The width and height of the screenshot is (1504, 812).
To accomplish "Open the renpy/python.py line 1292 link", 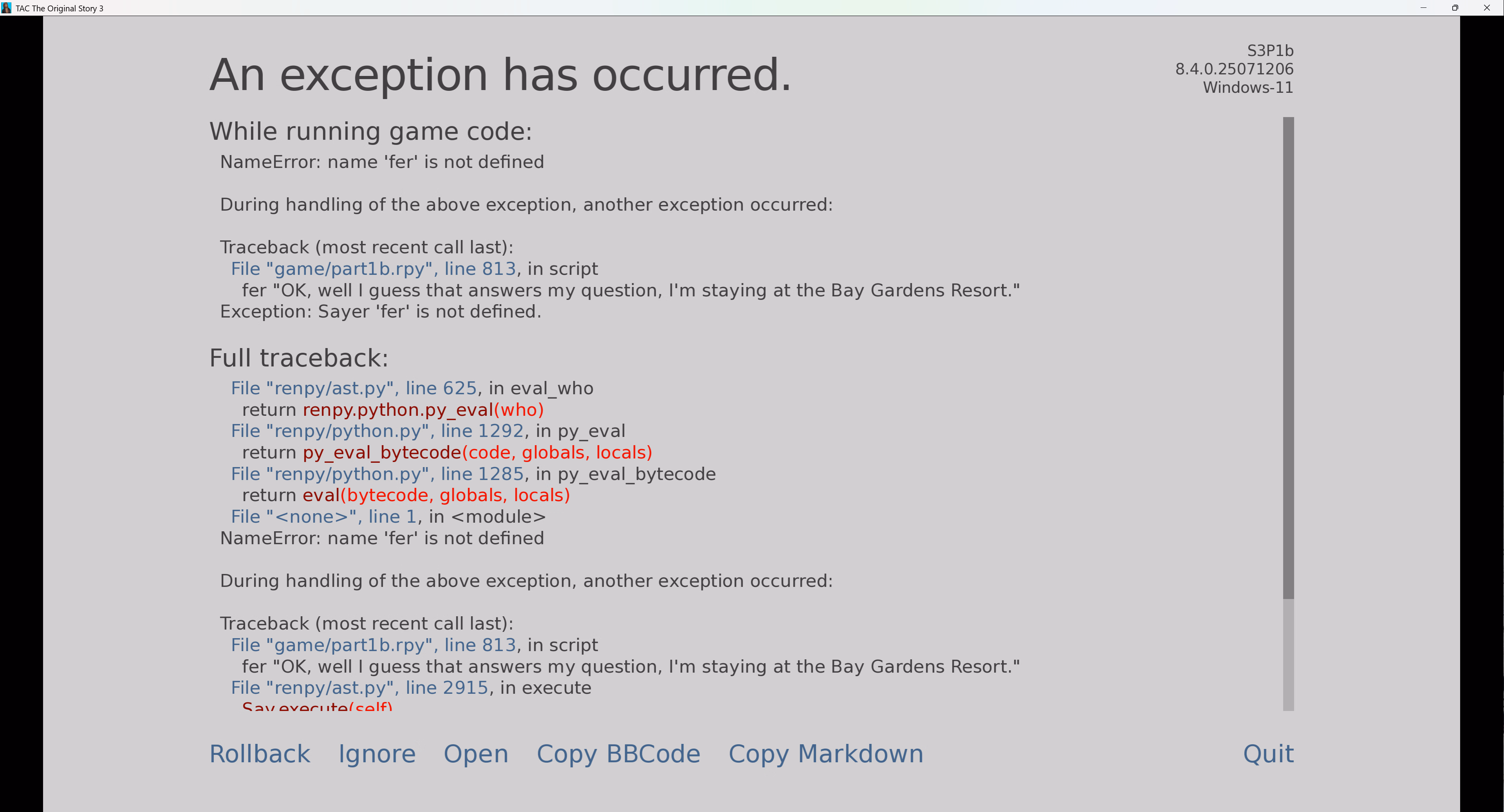I will click(377, 431).
